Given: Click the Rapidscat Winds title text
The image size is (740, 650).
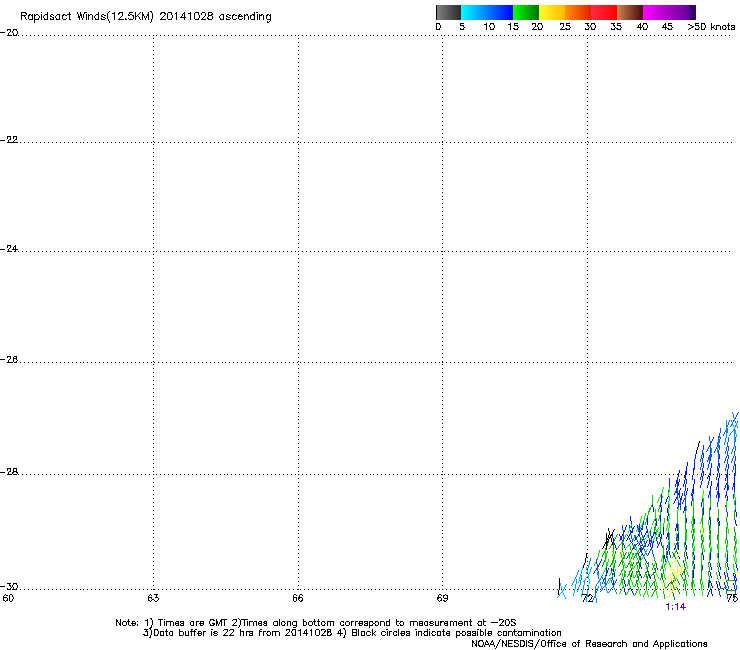Looking at the screenshot, I should click(x=146, y=17).
